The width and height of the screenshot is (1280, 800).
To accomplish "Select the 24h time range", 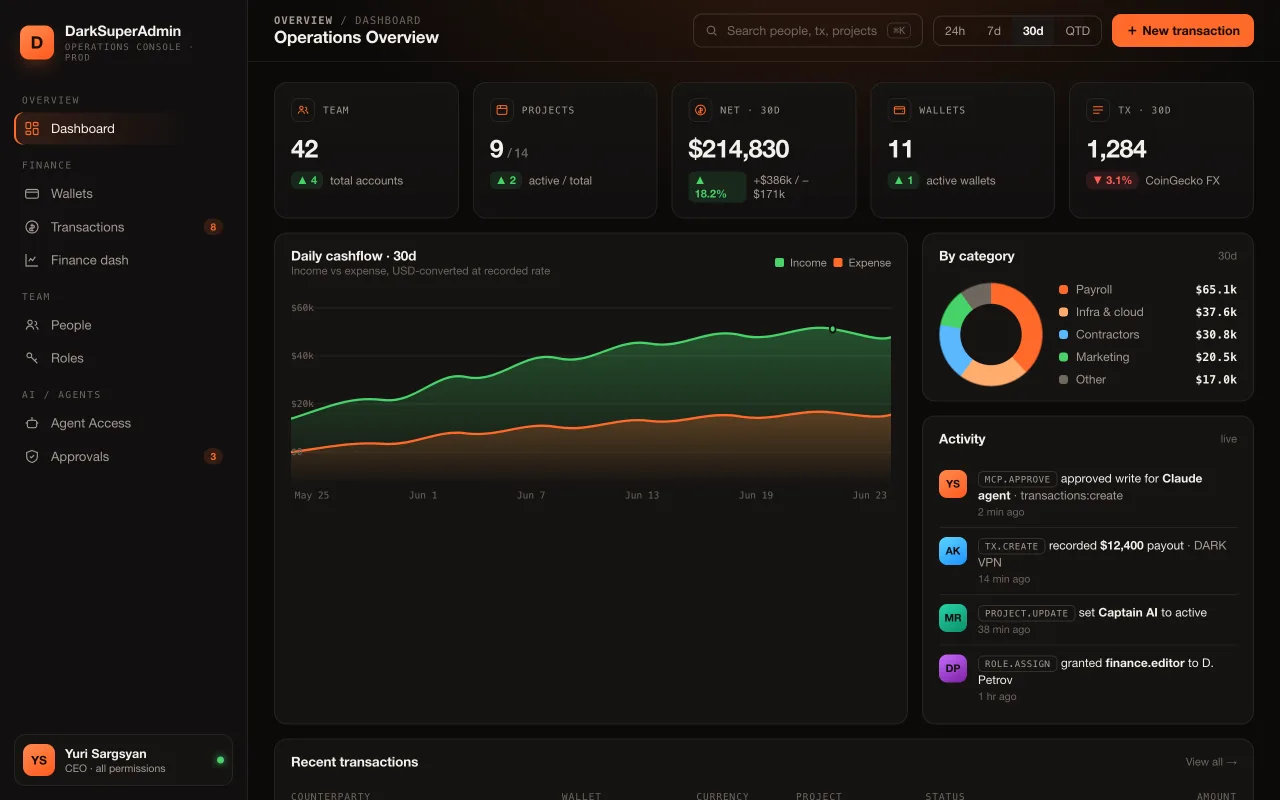I will click(955, 31).
